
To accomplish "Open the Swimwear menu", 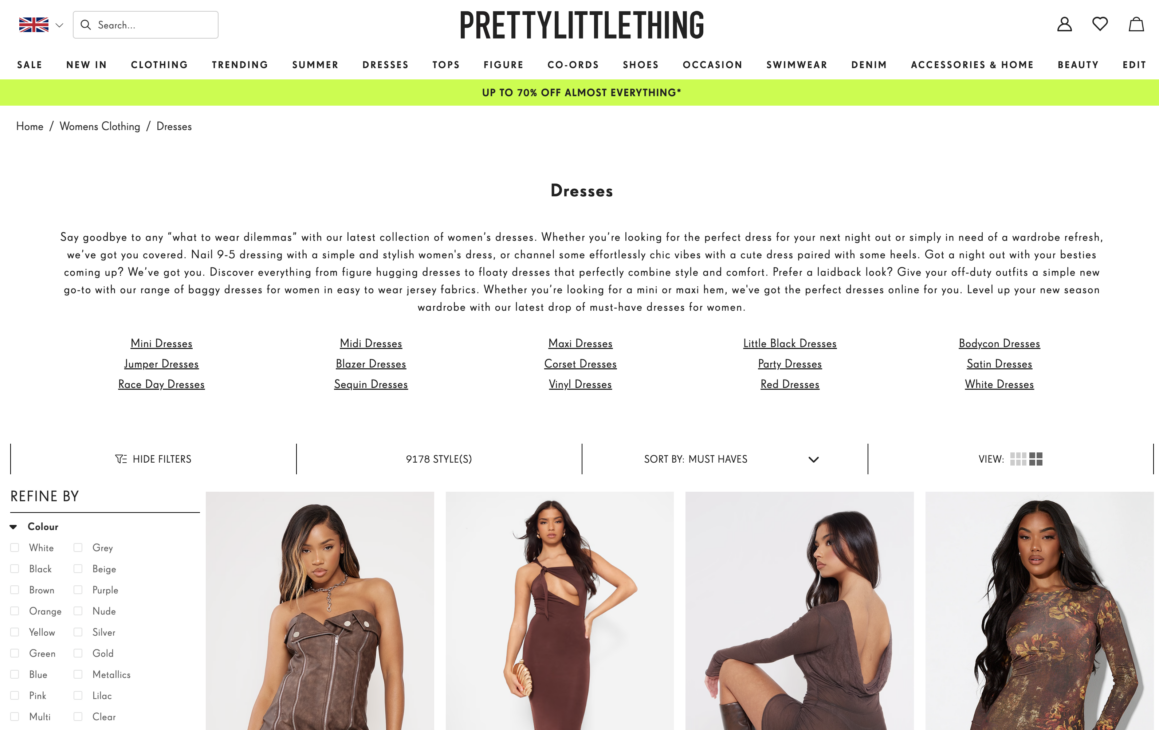I will [796, 65].
